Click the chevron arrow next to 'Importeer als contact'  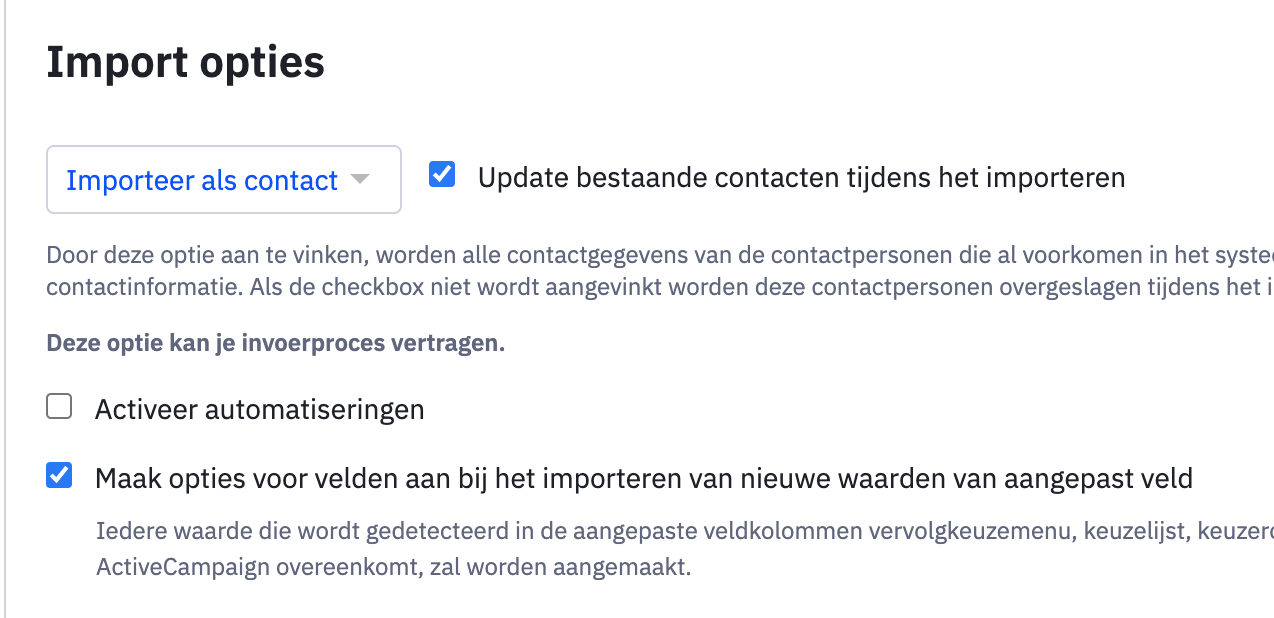(361, 180)
